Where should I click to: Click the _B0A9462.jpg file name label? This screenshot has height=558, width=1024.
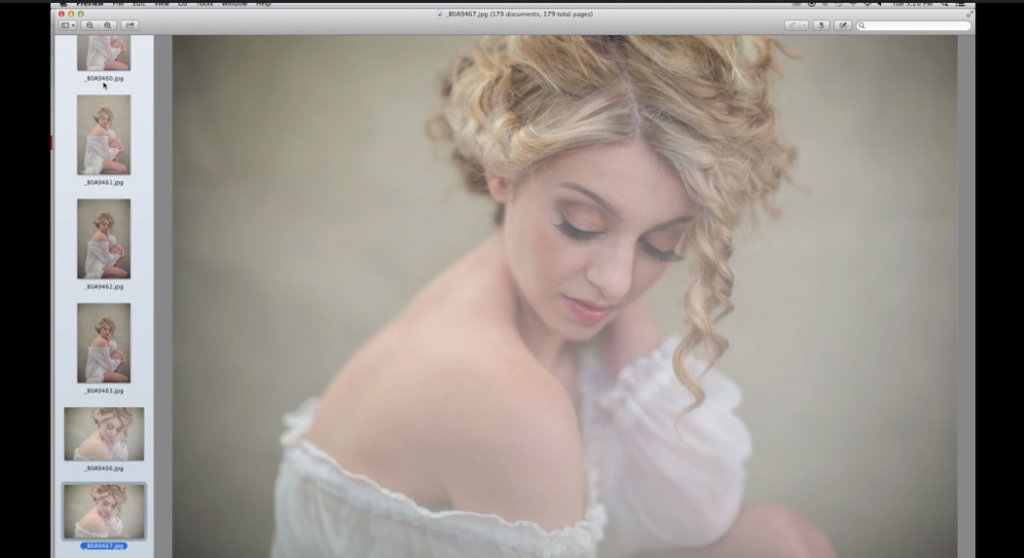[104, 286]
